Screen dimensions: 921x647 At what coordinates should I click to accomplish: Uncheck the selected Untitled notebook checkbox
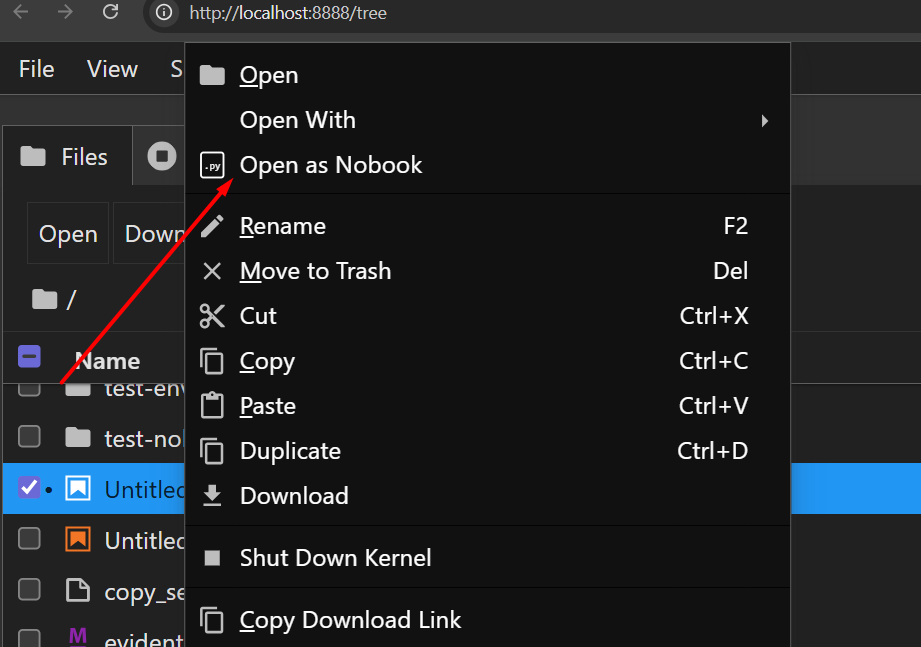tap(29, 488)
